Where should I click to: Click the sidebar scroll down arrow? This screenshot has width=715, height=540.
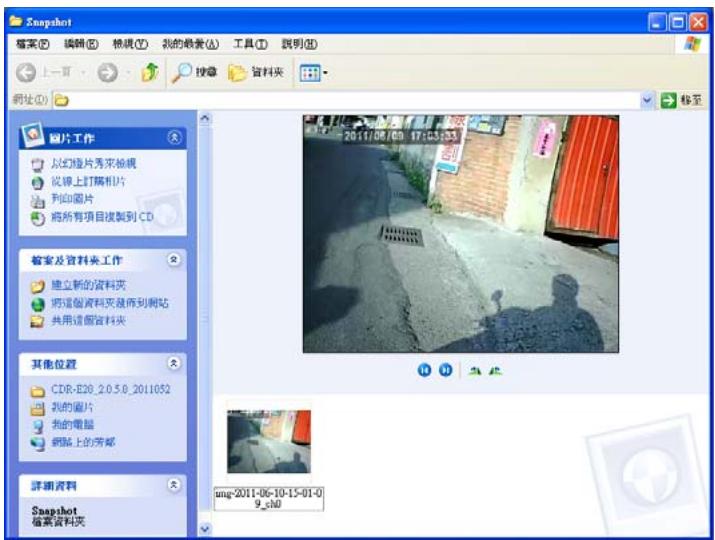(205, 529)
